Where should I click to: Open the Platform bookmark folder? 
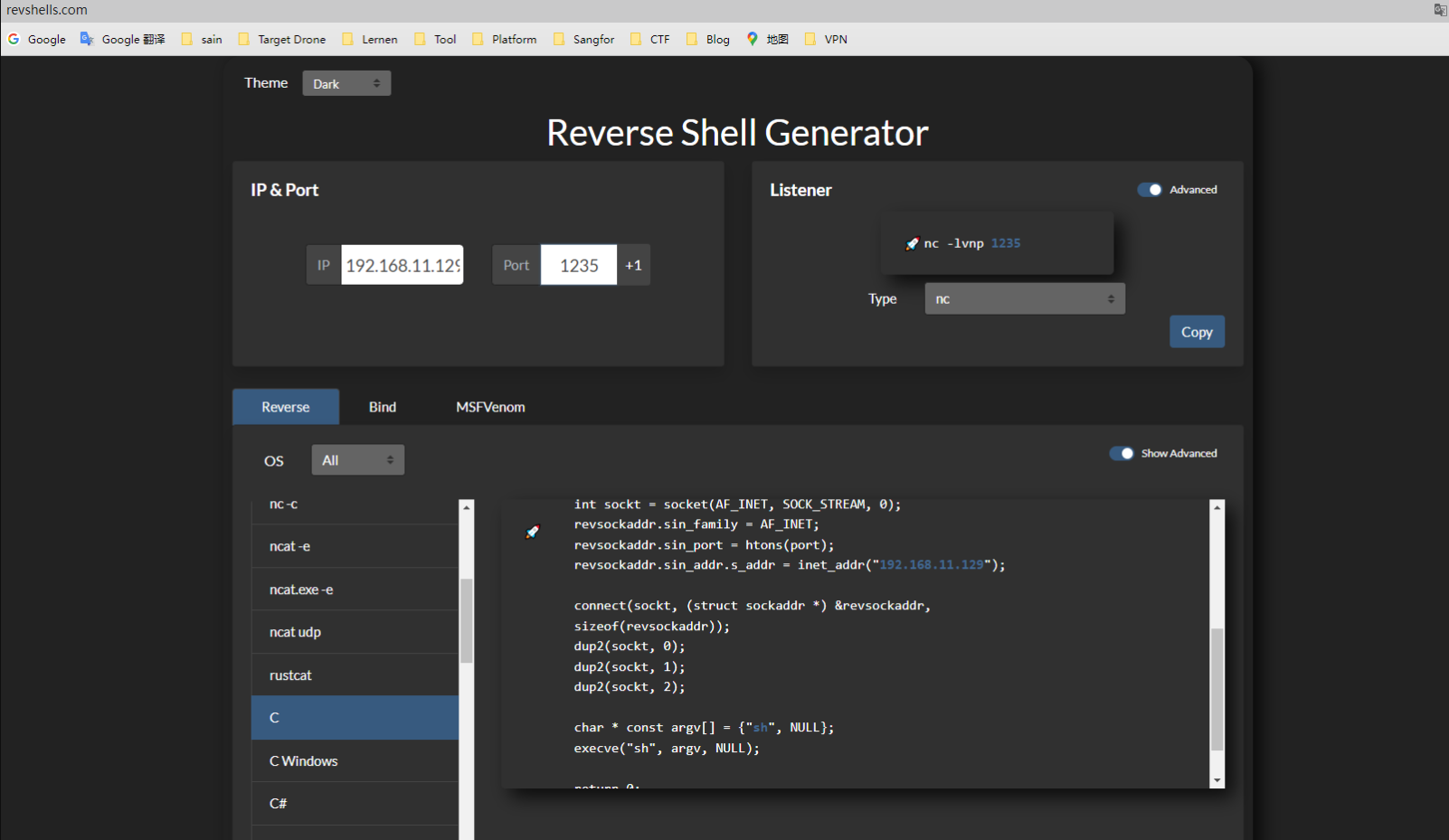(505, 39)
